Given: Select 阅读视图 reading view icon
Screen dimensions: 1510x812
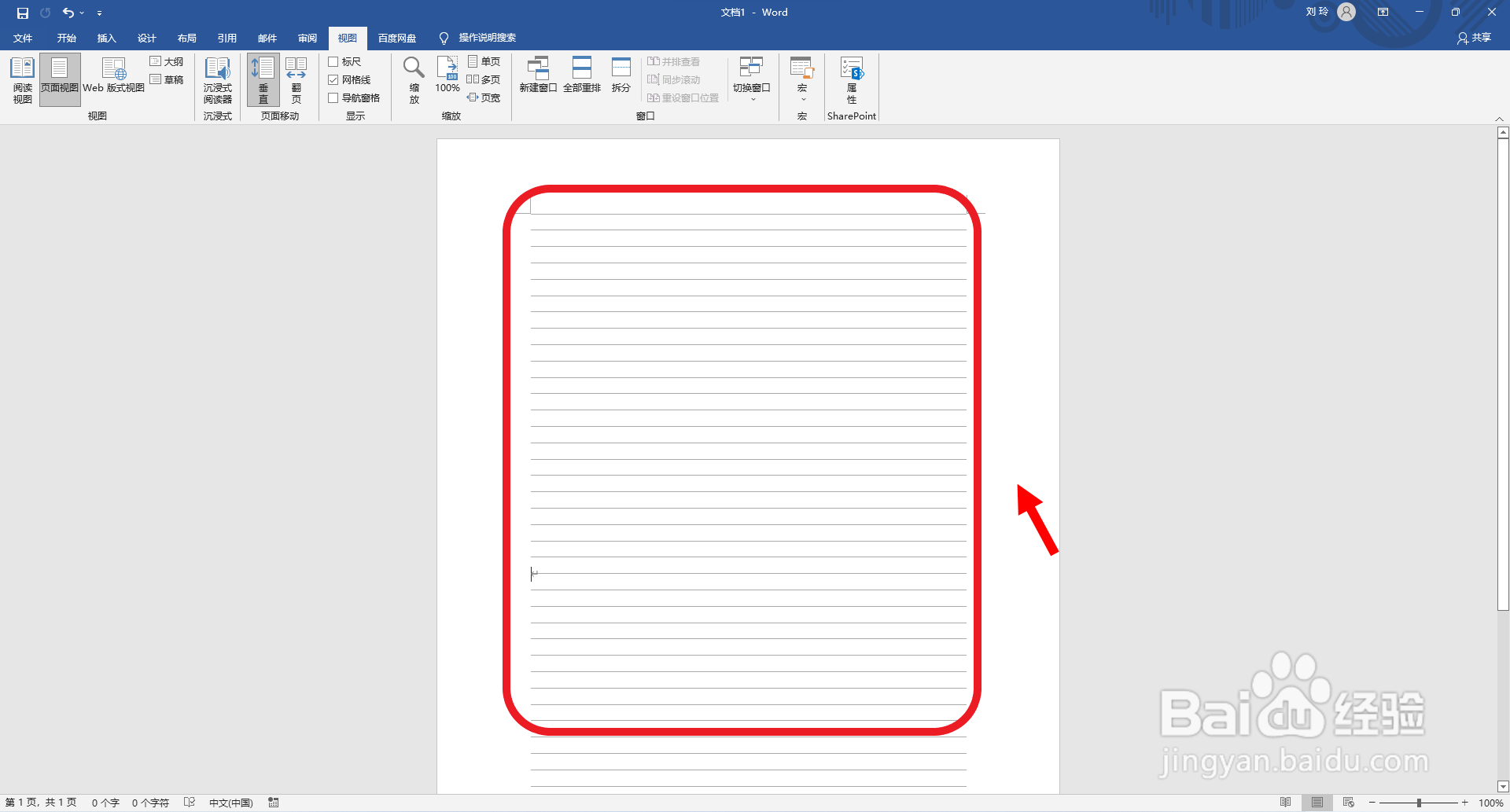Looking at the screenshot, I should (x=22, y=80).
